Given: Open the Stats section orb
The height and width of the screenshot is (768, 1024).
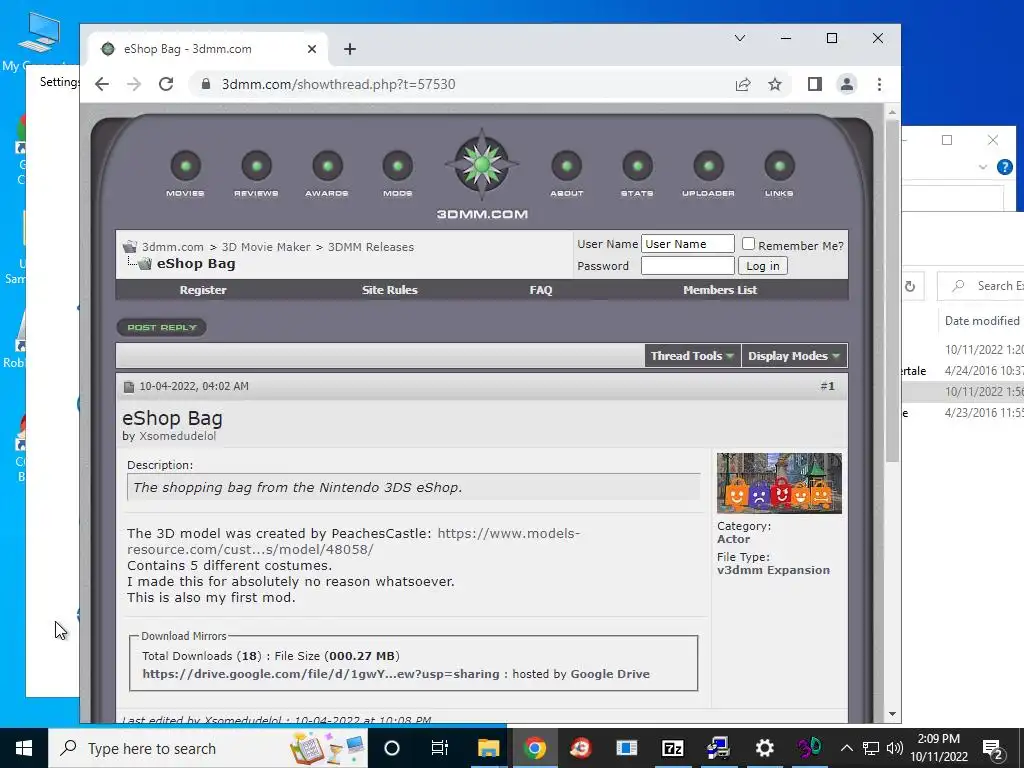Looking at the screenshot, I should click(x=637, y=166).
